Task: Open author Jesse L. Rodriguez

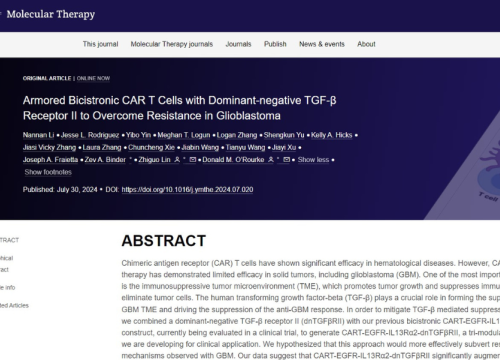Action: (x=90, y=135)
